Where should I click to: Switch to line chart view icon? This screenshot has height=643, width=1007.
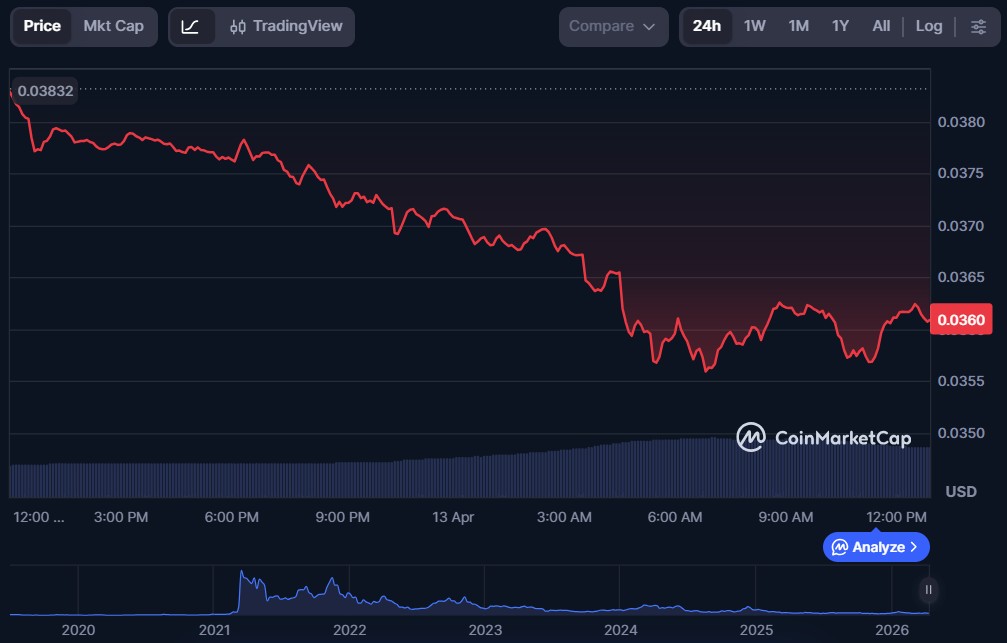coord(190,26)
